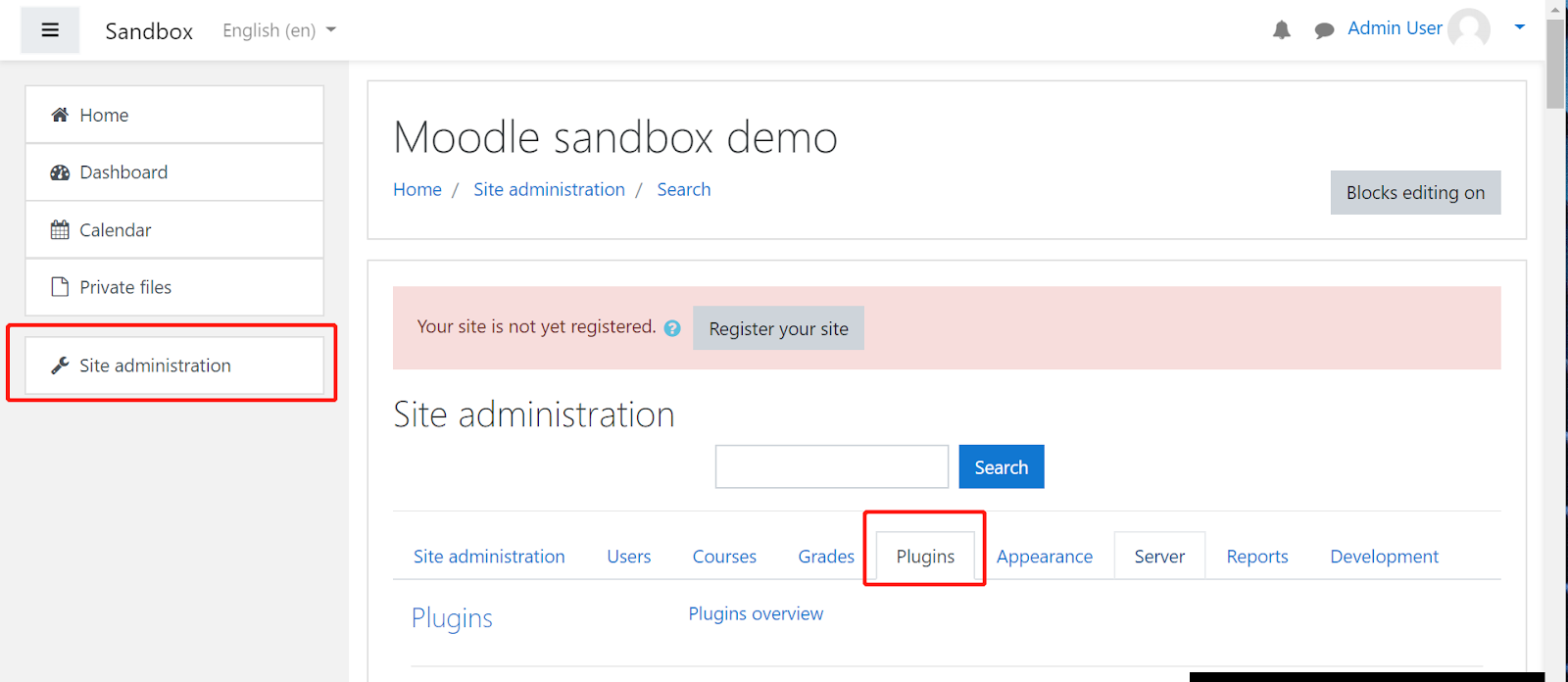
Task: Switch to the Courses tab
Action: [x=724, y=557]
